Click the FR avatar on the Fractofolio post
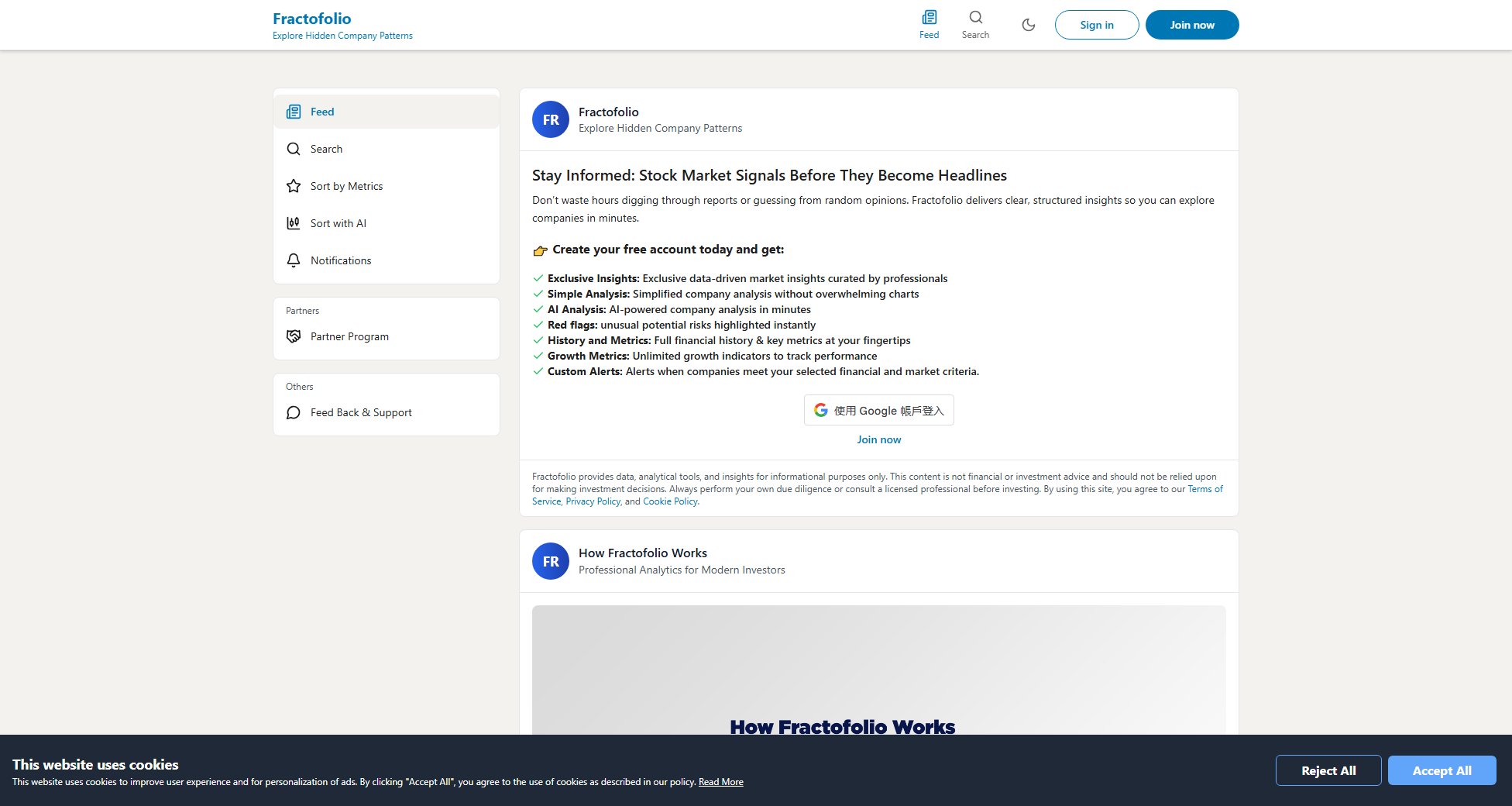This screenshot has width=1512, height=806. (550, 119)
